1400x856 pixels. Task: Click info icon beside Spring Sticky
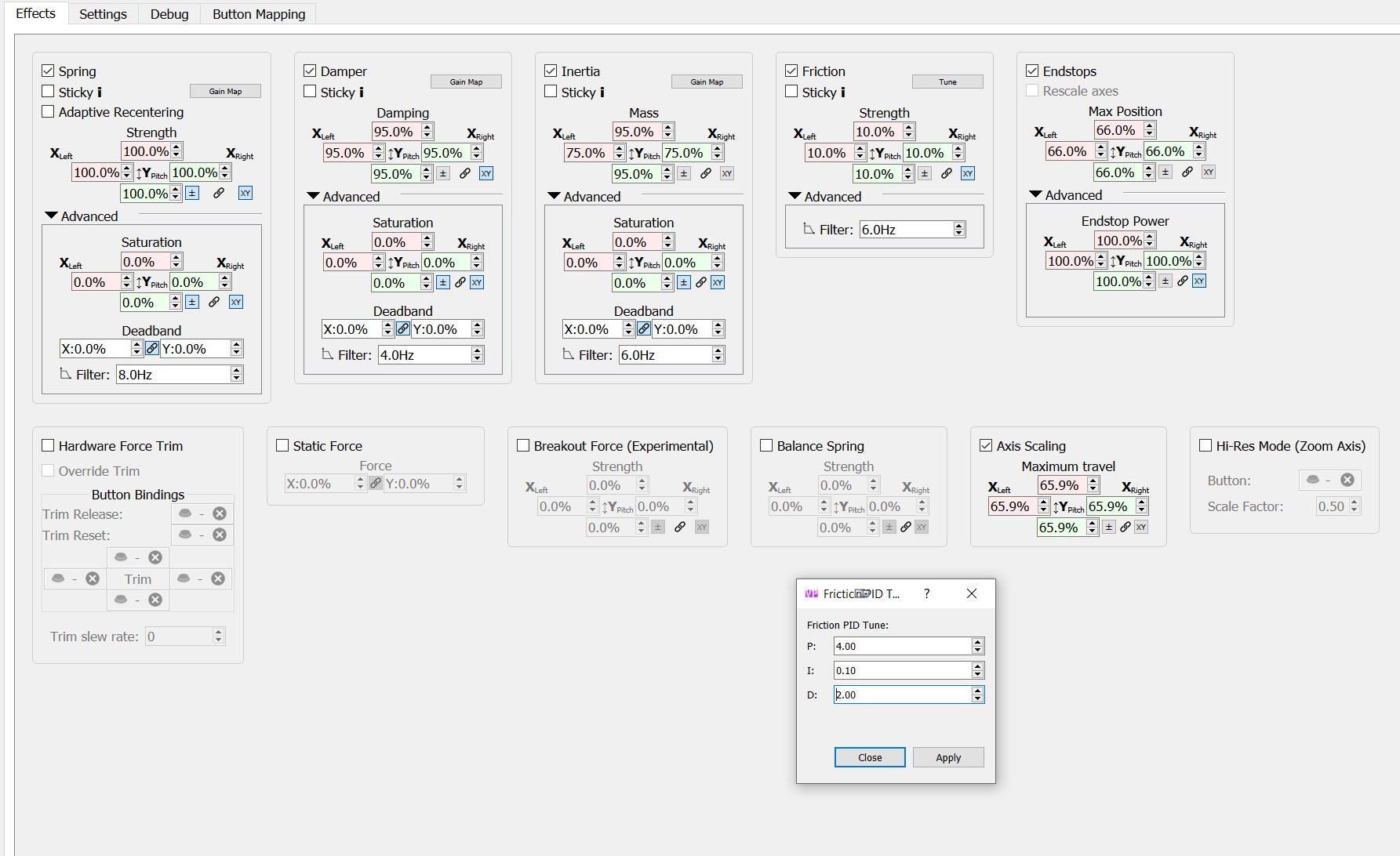100,92
